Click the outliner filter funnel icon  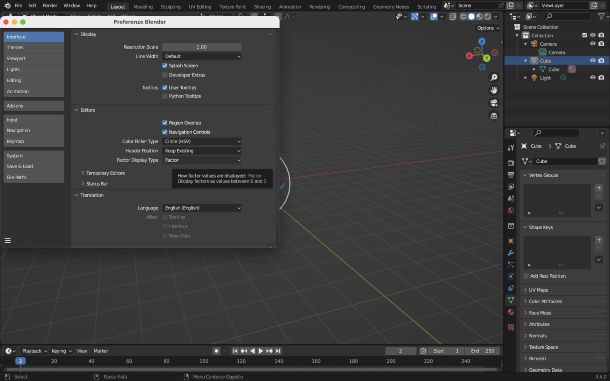[601, 16]
